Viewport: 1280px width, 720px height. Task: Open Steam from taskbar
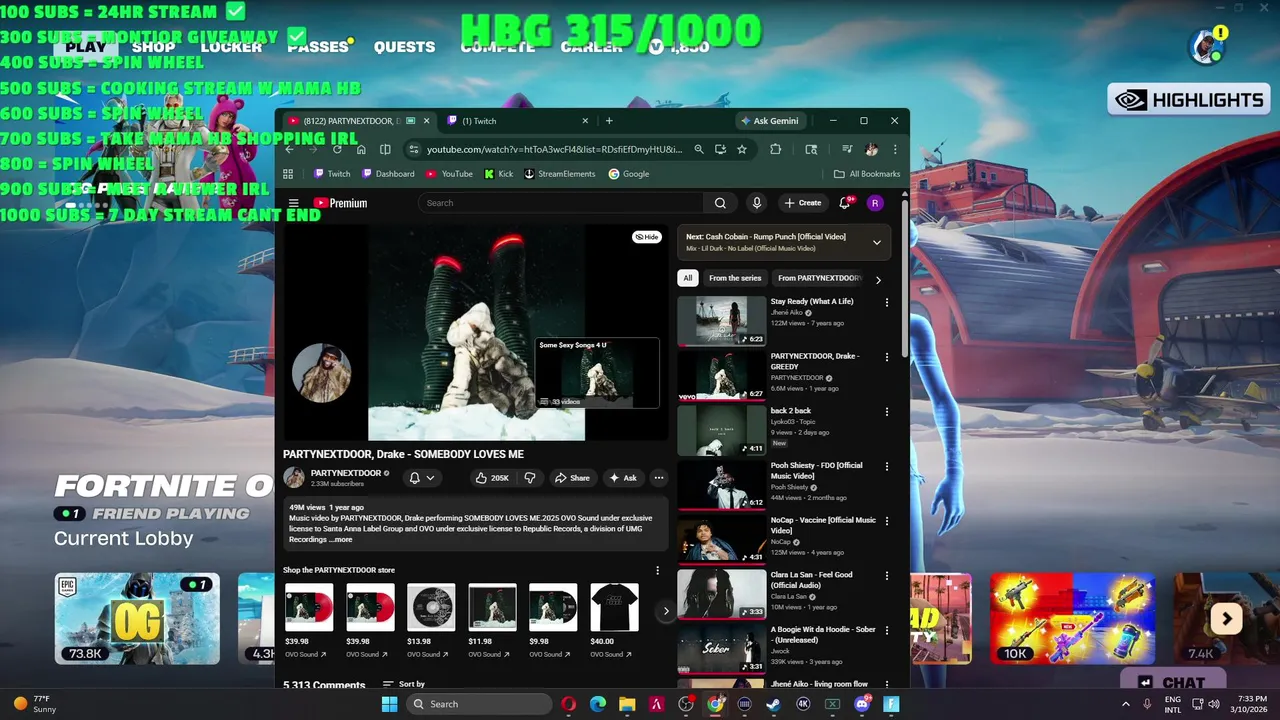coord(773,704)
